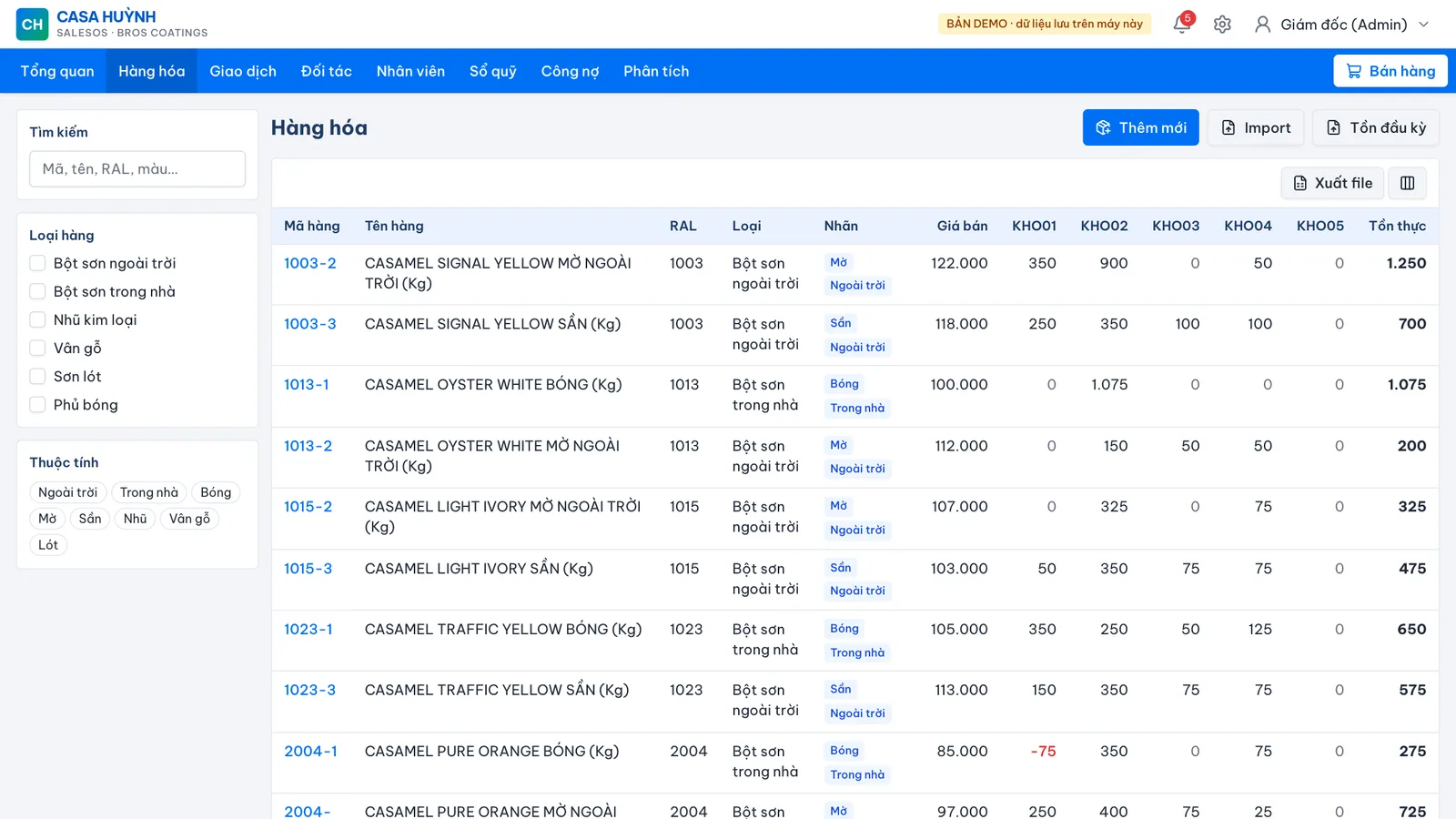This screenshot has height=819, width=1456.
Task: Enable the Nhũ kim loại checkbox
Action: coord(37,319)
